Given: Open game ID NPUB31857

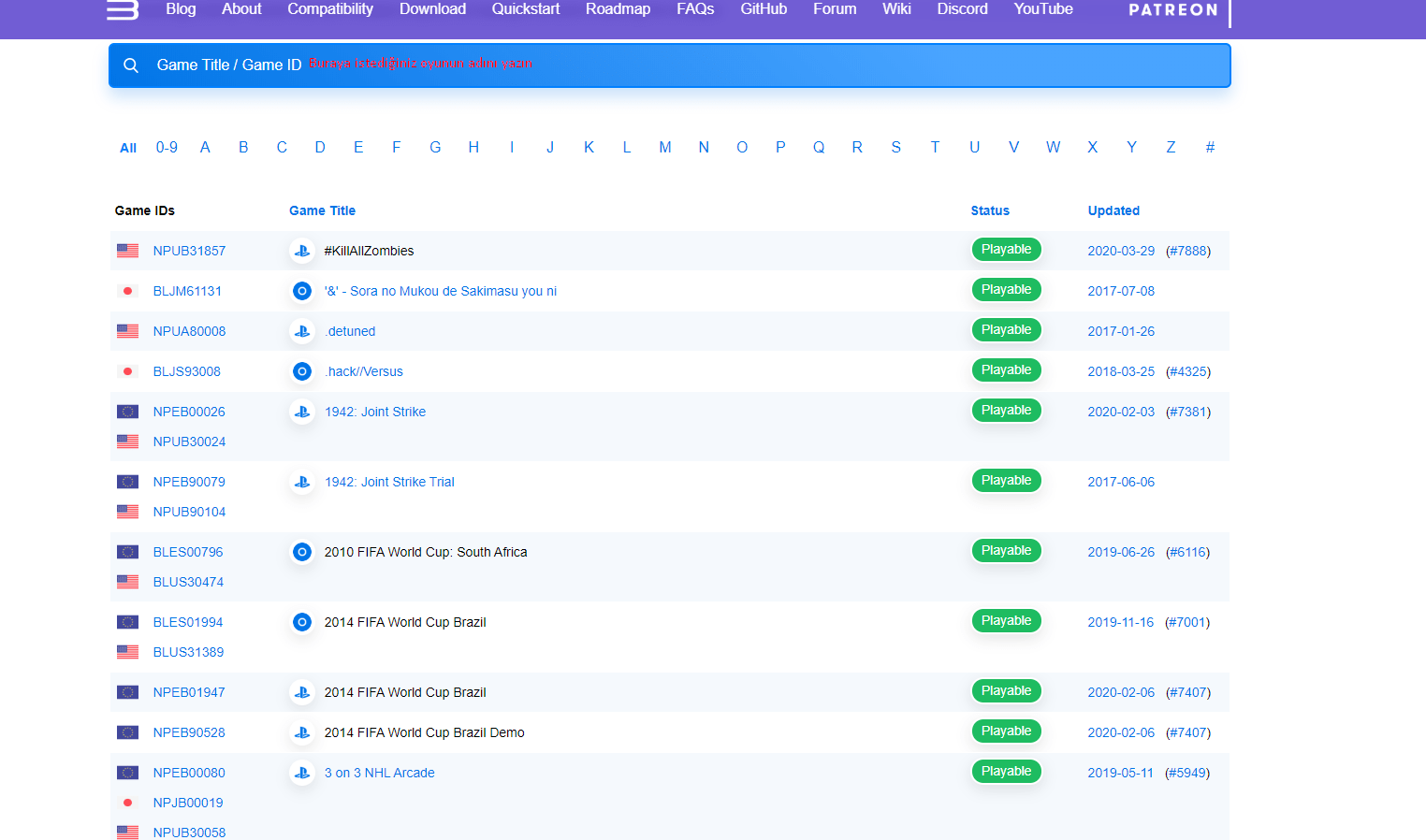Looking at the screenshot, I should tap(189, 251).
